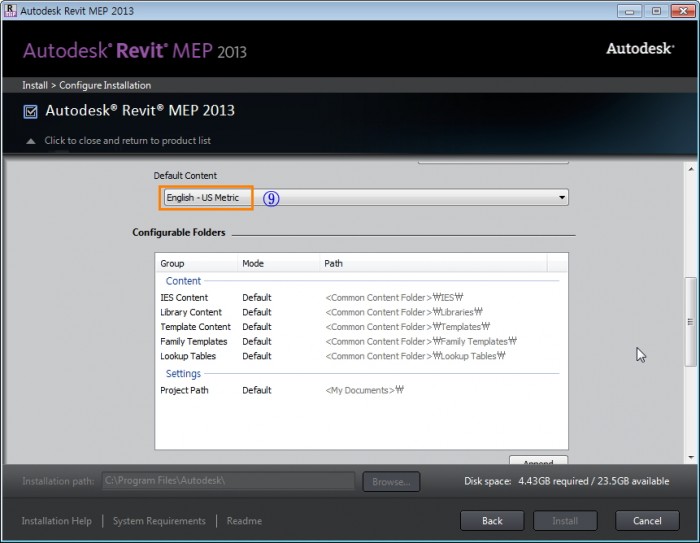The width and height of the screenshot is (700, 543).
Task: Open the Readme link
Action: (x=244, y=521)
